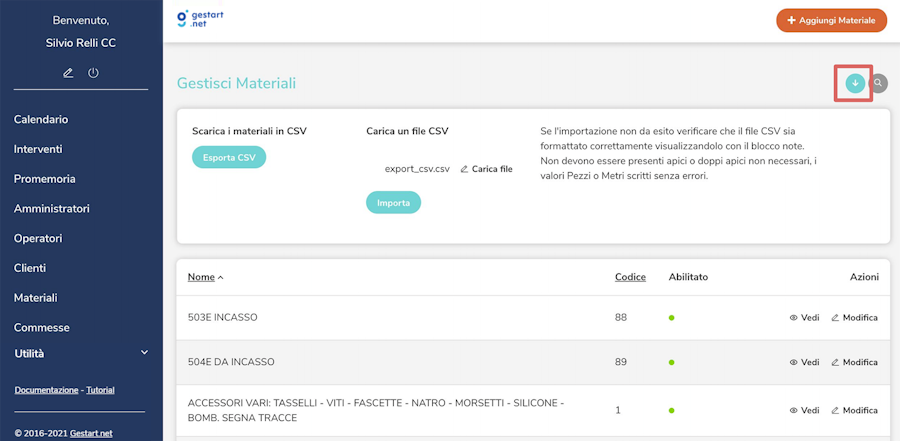Click the green enabled dot for 503E INCASSO
The width and height of the screenshot is (900, 441).
[672, 318]
